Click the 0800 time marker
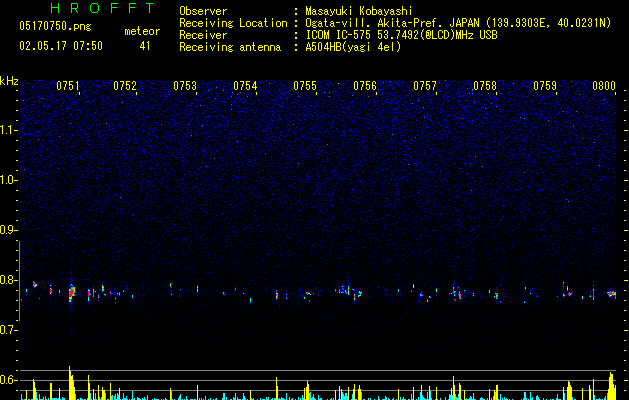This screenshot has width=629, height=400. 604,85
